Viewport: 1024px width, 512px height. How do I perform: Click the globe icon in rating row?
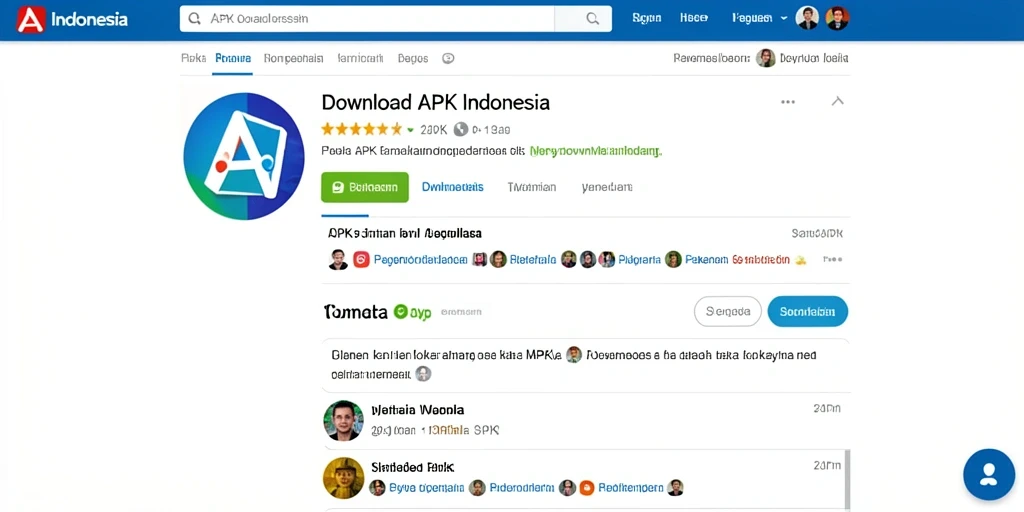point(461,129)
